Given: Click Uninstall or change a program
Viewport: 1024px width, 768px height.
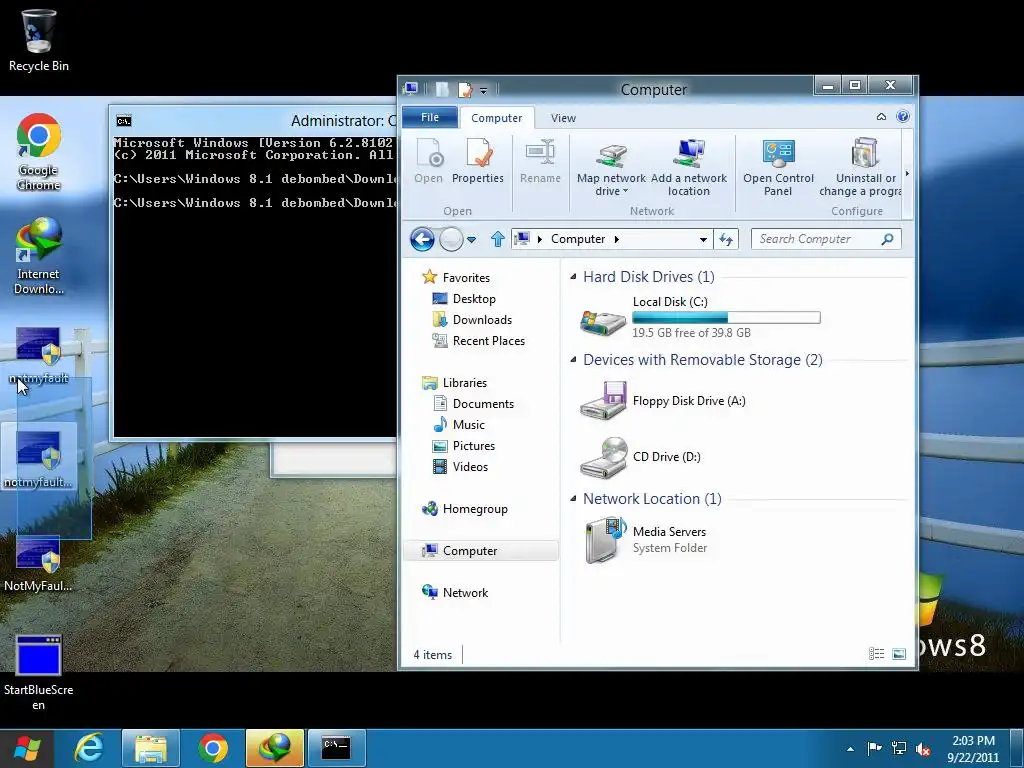Looking at the screenshot, I should (861, 168).
